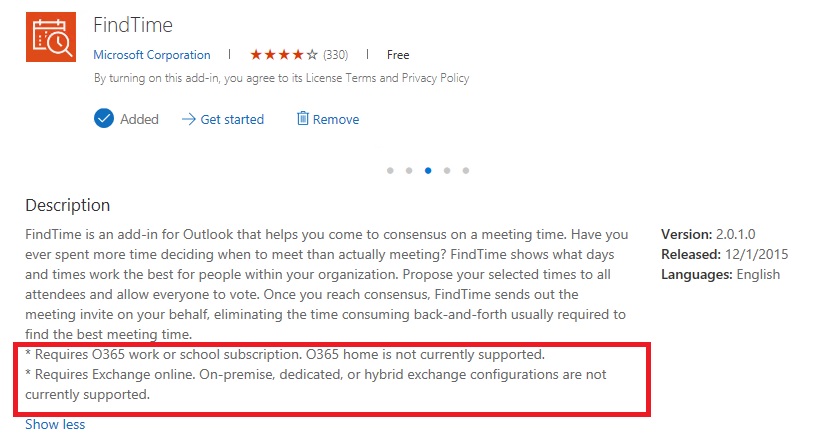Click the third rating star
Image resolution: width=826 pixels, height=447 pixels.
click(284, 54)
